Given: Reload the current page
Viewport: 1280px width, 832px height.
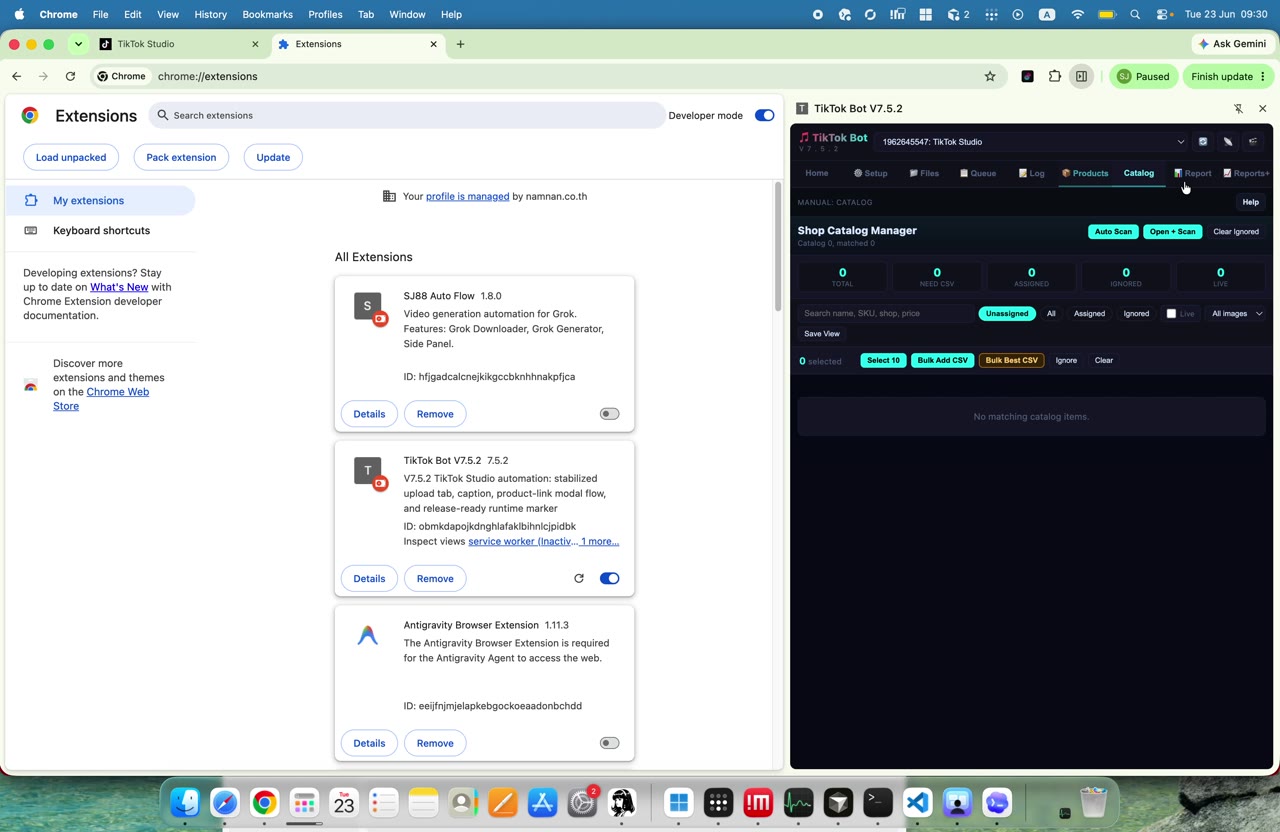Looking at the screenshot, I should click(70, 76).
